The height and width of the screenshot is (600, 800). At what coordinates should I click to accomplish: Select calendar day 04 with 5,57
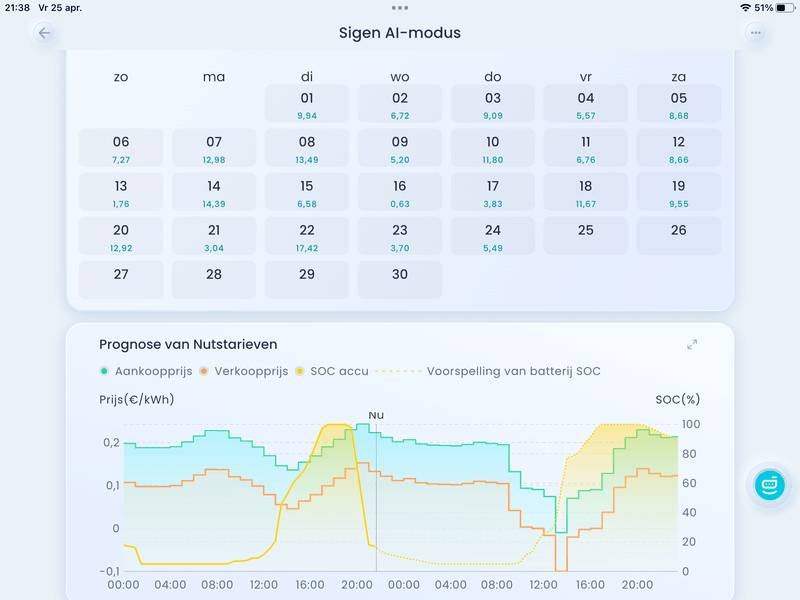click(586, 104)
